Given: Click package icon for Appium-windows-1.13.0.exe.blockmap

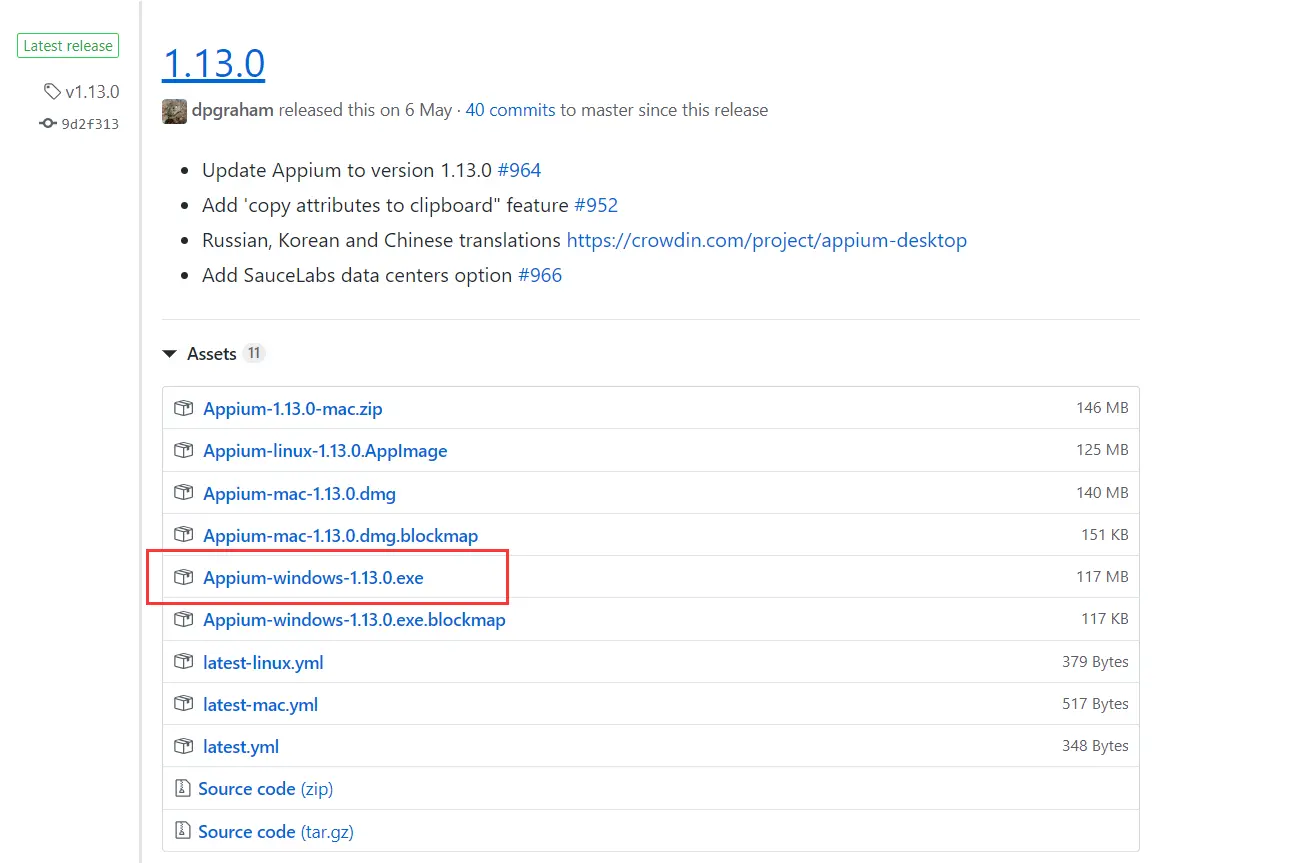Looking at the screenshot, I should click(183, 619).
